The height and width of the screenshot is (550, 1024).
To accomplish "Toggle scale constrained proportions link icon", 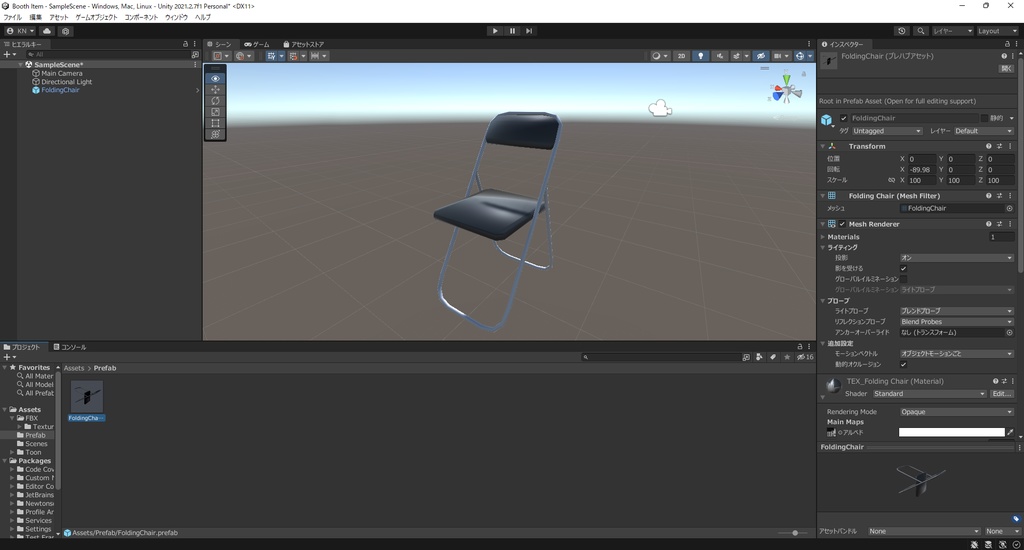I will (x=891, y=180).
